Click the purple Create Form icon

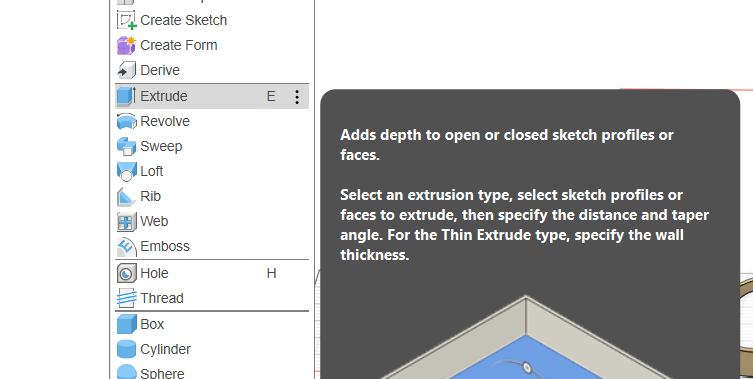click(126, 45)
